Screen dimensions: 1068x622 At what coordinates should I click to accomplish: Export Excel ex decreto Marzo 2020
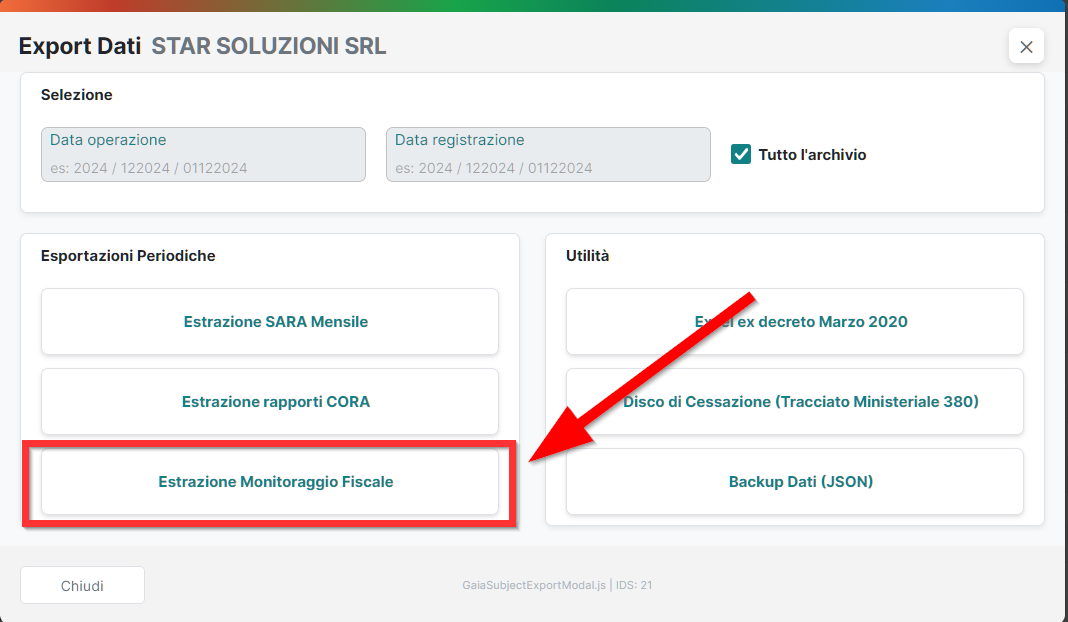tap(795, 322)
